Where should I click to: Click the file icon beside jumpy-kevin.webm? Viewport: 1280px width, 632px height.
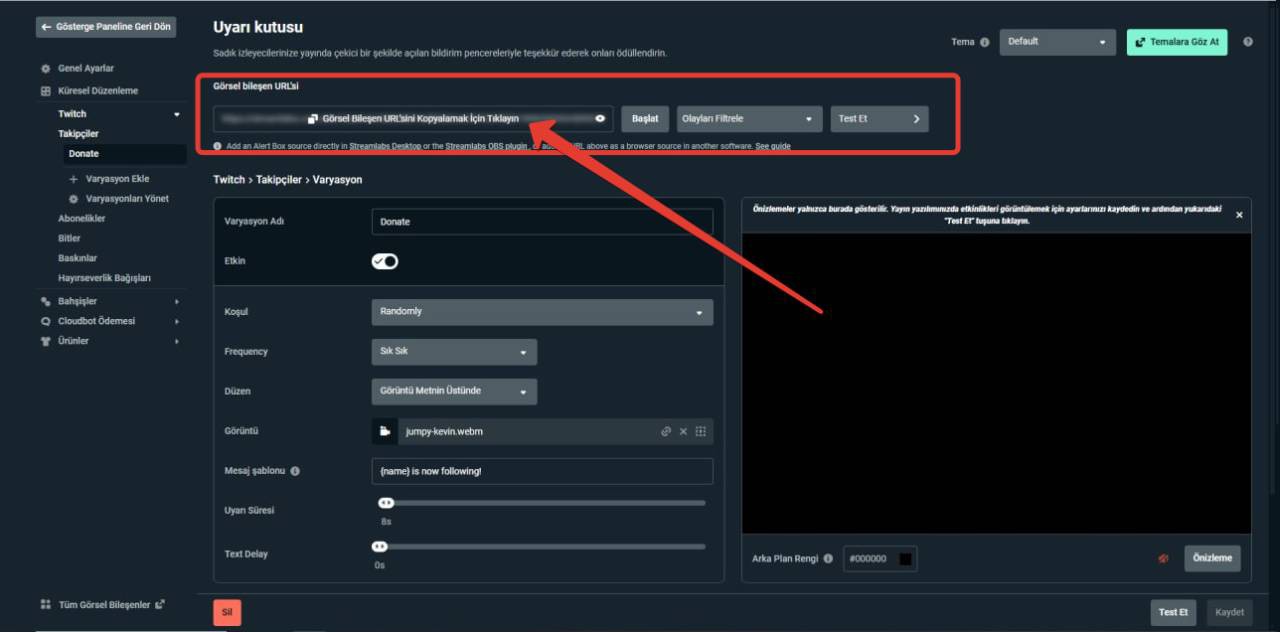(x=384, y=431)
